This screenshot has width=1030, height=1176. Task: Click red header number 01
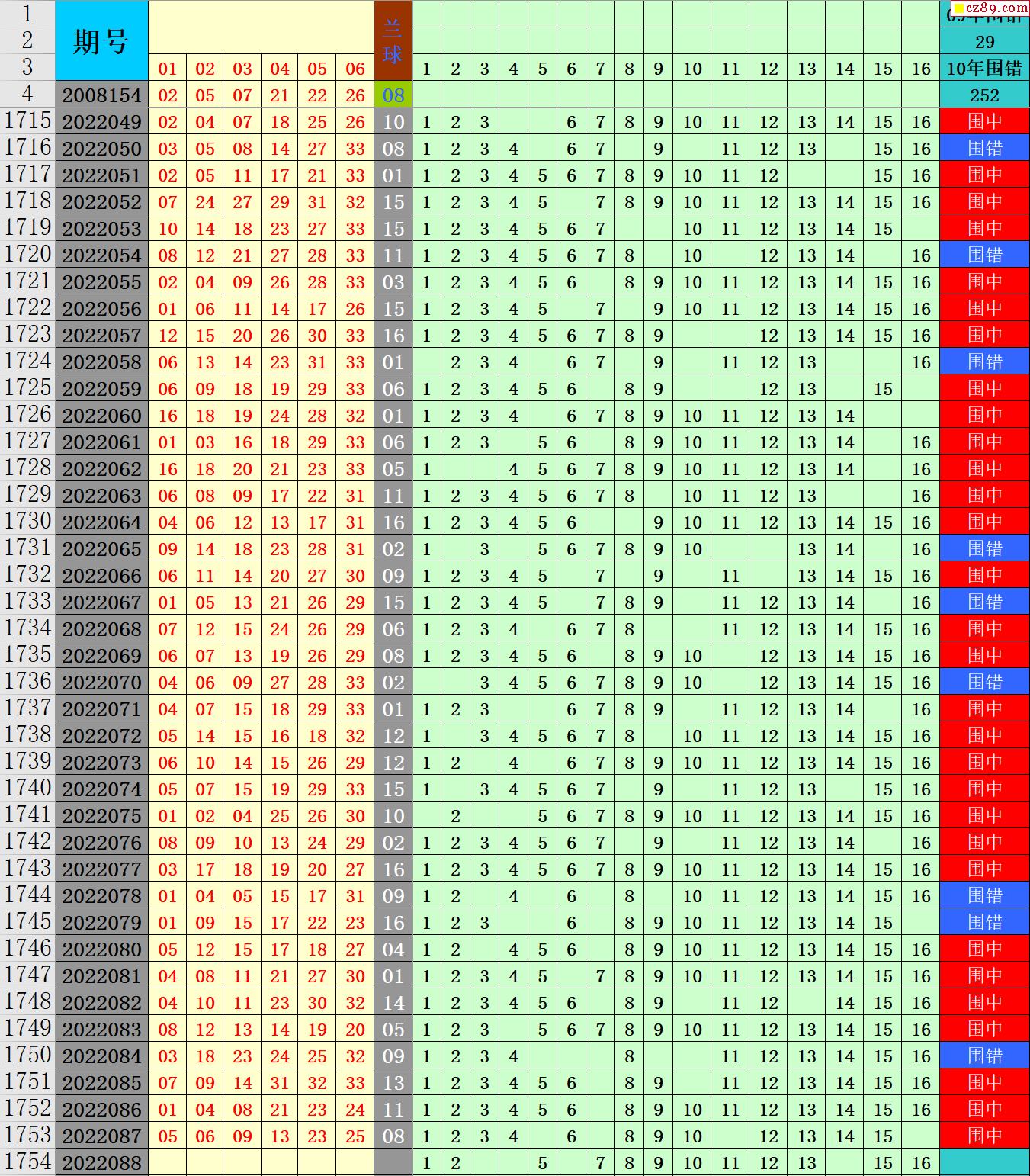coord(168,69)
